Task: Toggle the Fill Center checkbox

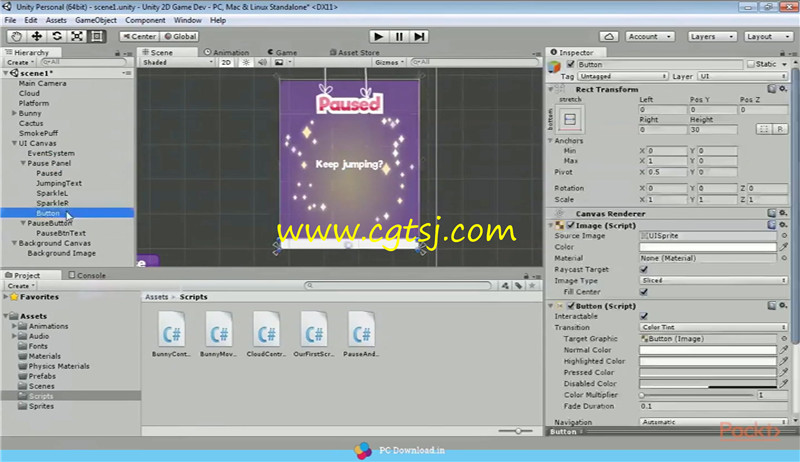Action: pos(644,292)
